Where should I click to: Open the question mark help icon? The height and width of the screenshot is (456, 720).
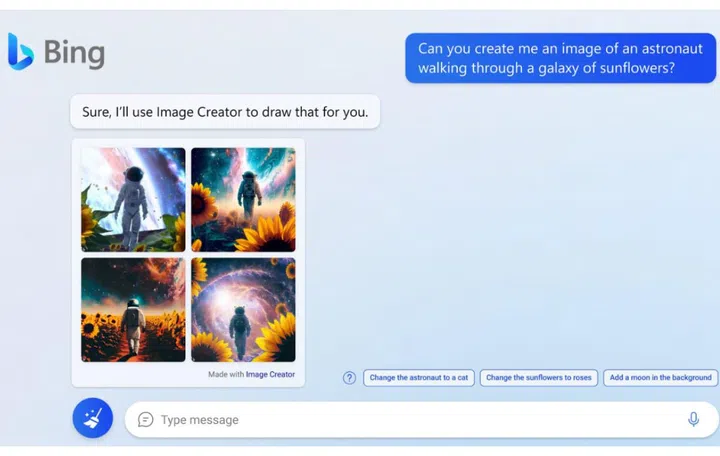[x=349, y=378]
